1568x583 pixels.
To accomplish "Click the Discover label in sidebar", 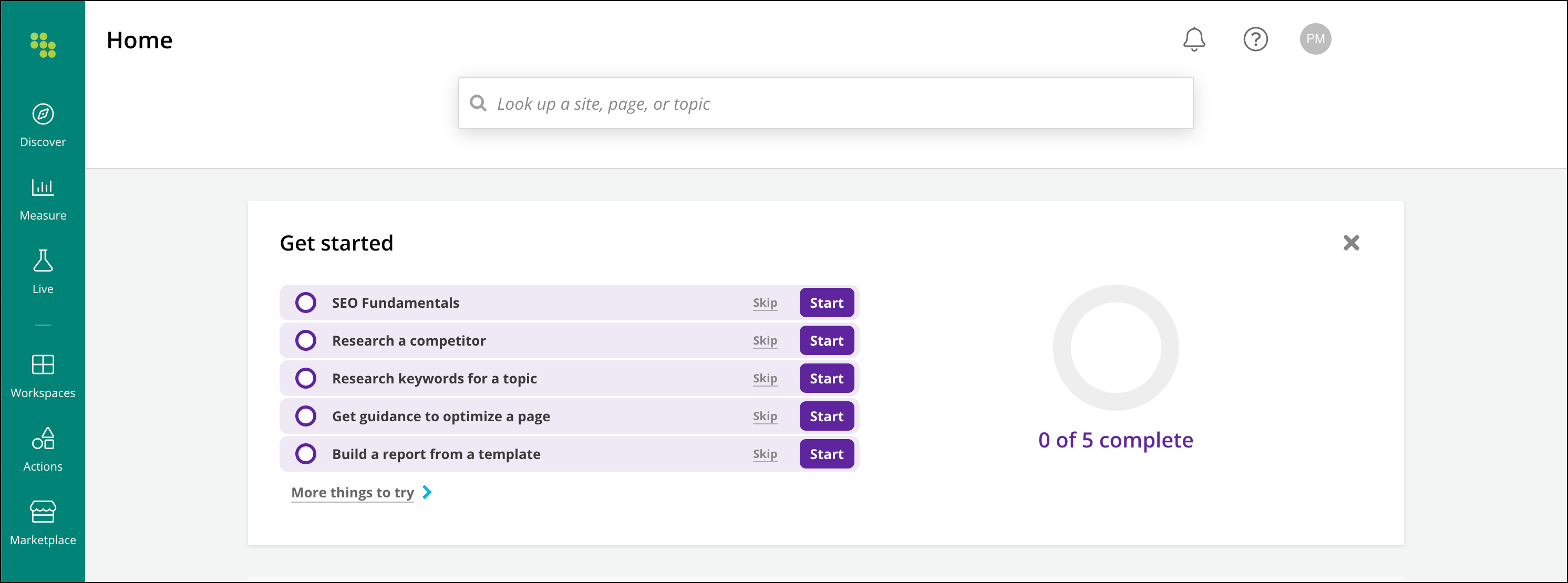I will 43,142.
